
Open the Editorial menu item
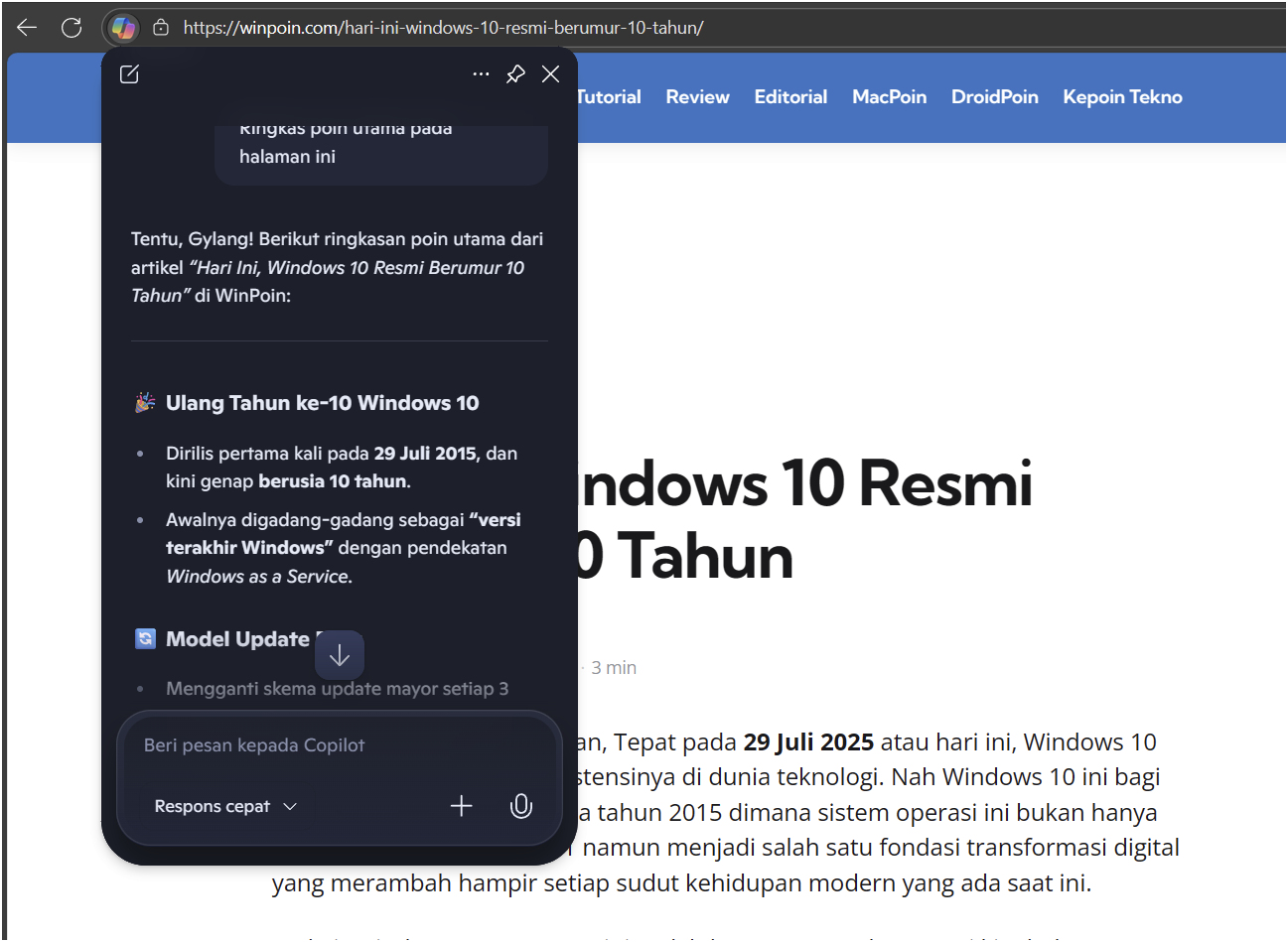790,97
